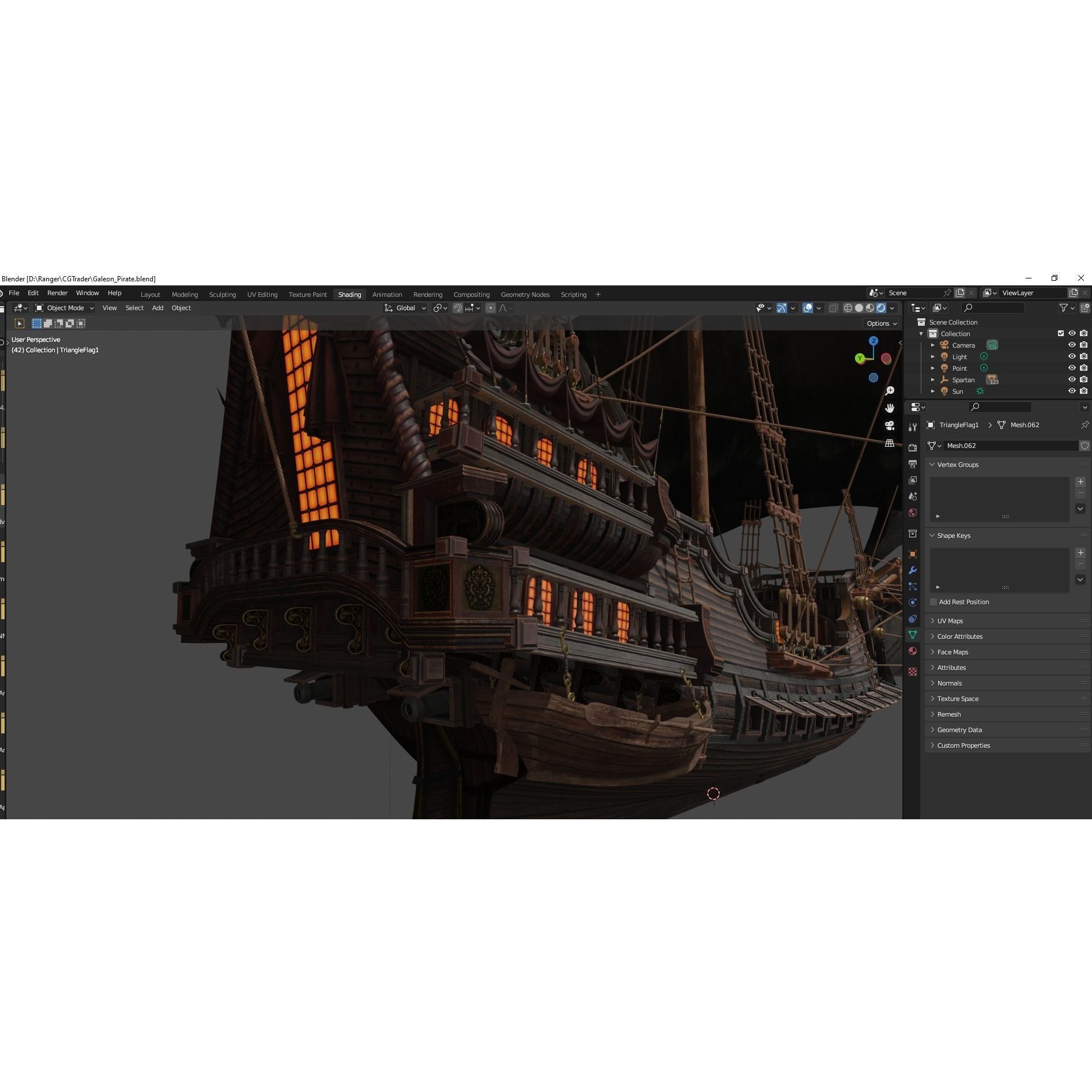Viewport: 1092px width, 1092px height.
Task: Enable solid viewport shading mode
Action: 858,308
